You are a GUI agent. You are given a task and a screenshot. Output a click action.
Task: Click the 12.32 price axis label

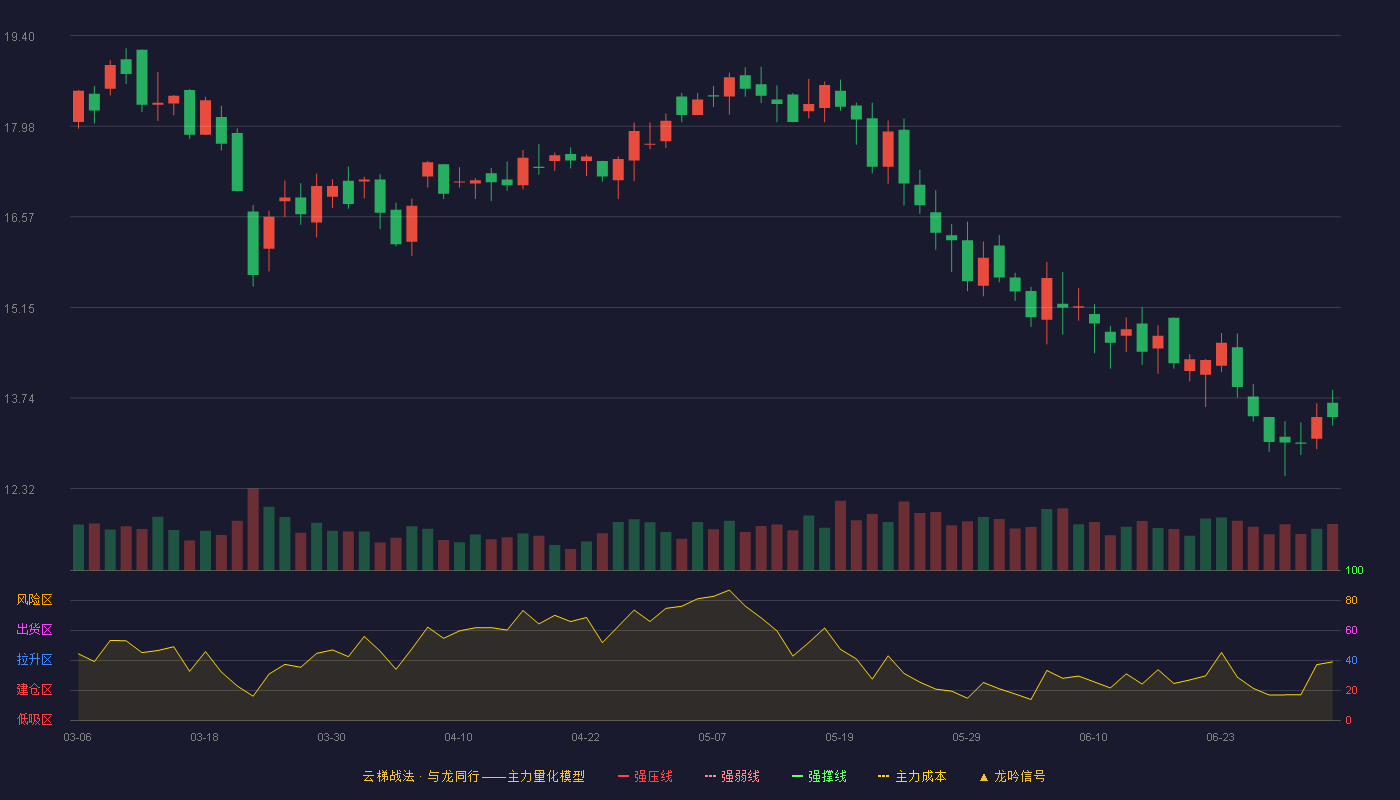pos(19,489)
